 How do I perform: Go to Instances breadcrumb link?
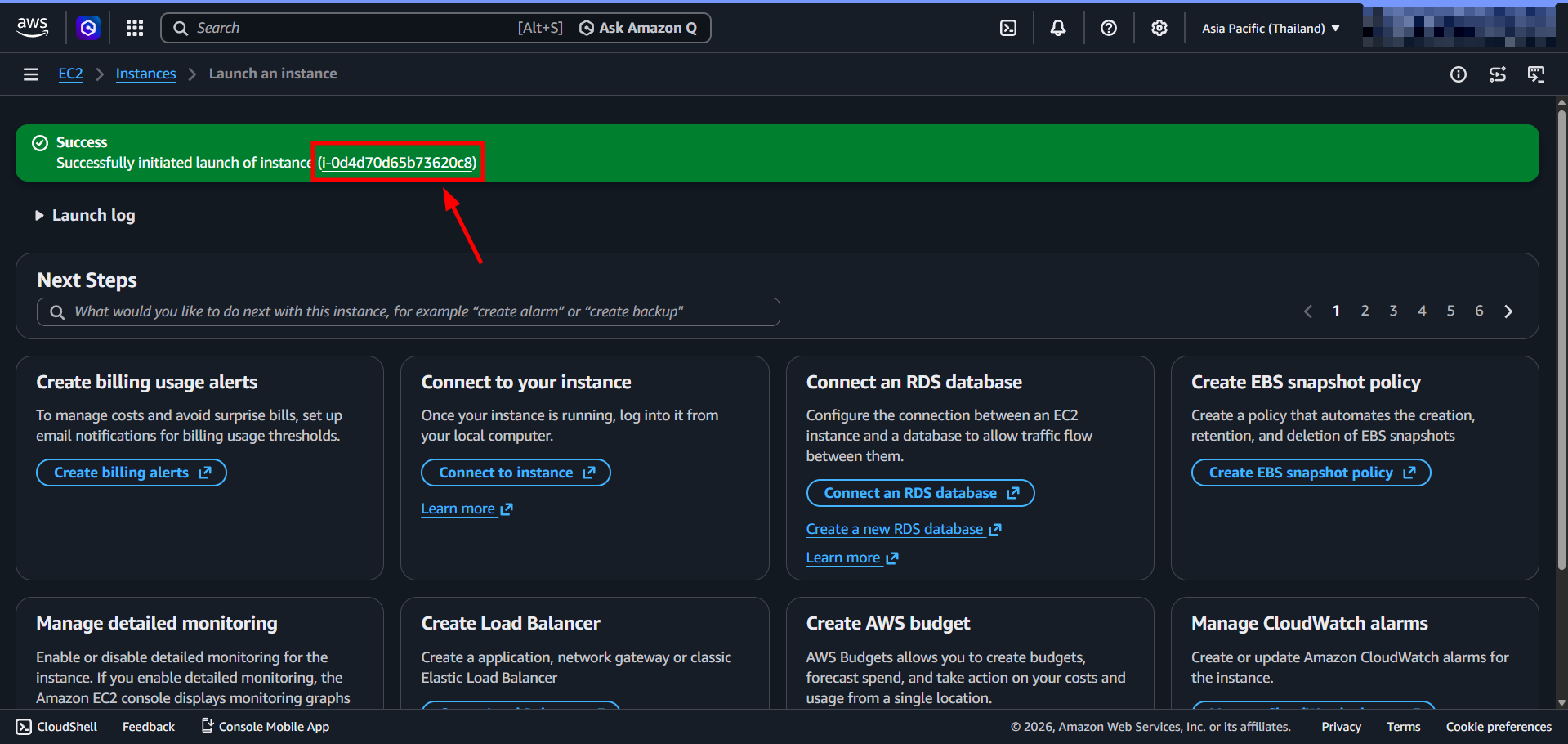click(145, 74)
